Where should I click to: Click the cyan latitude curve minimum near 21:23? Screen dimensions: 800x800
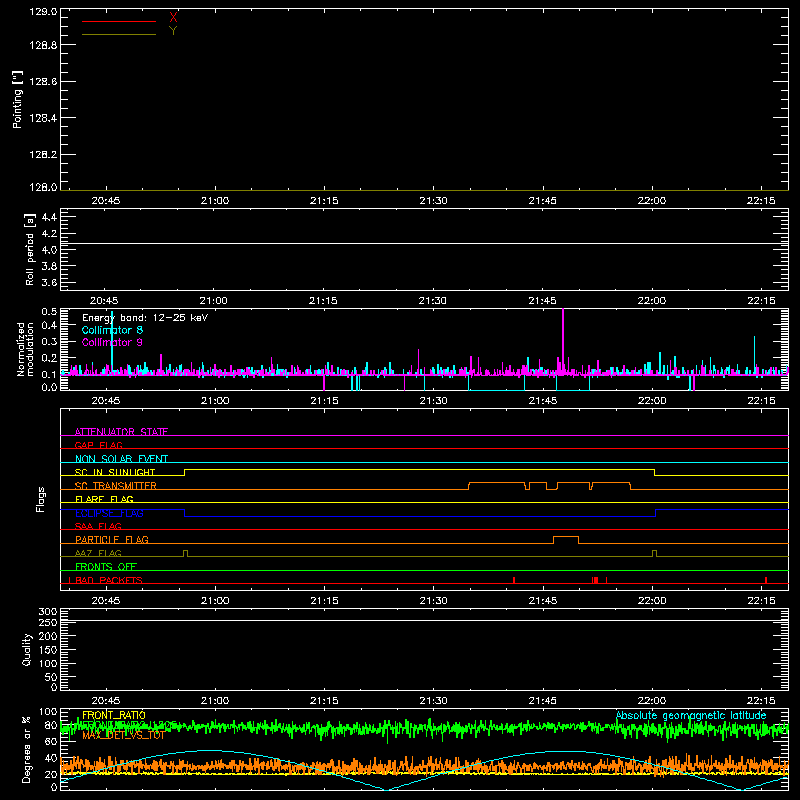click(x=386, y=789)
